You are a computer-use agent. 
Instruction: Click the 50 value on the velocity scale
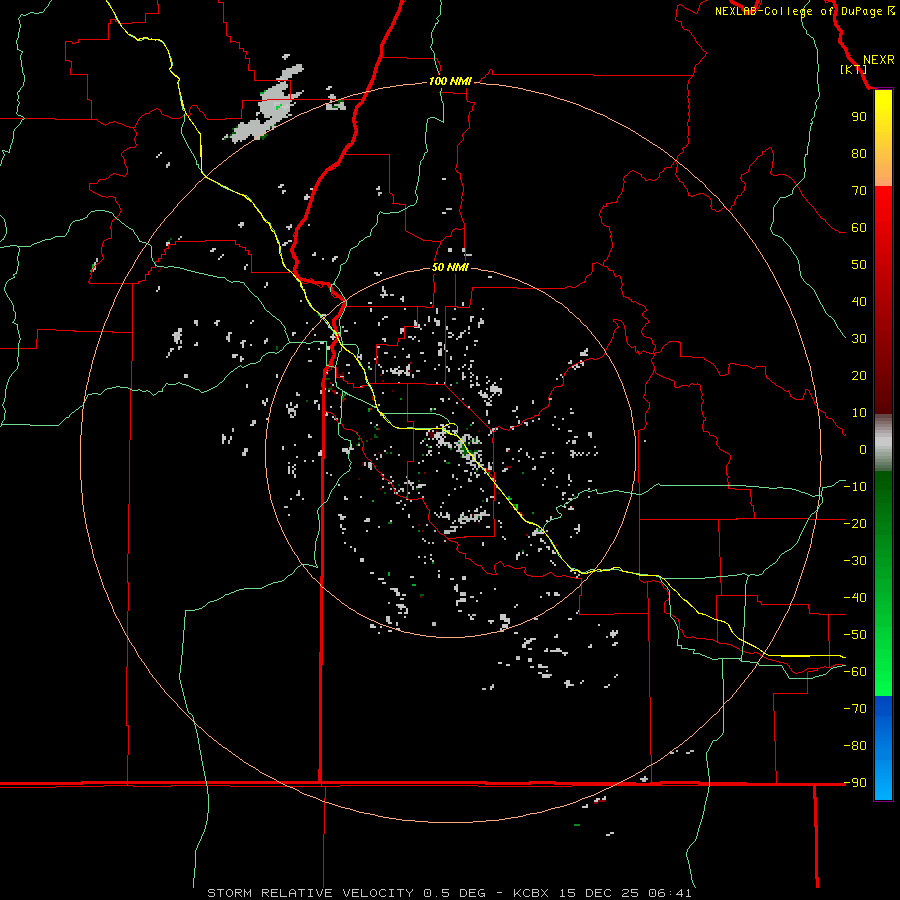(x=859, y=265)
